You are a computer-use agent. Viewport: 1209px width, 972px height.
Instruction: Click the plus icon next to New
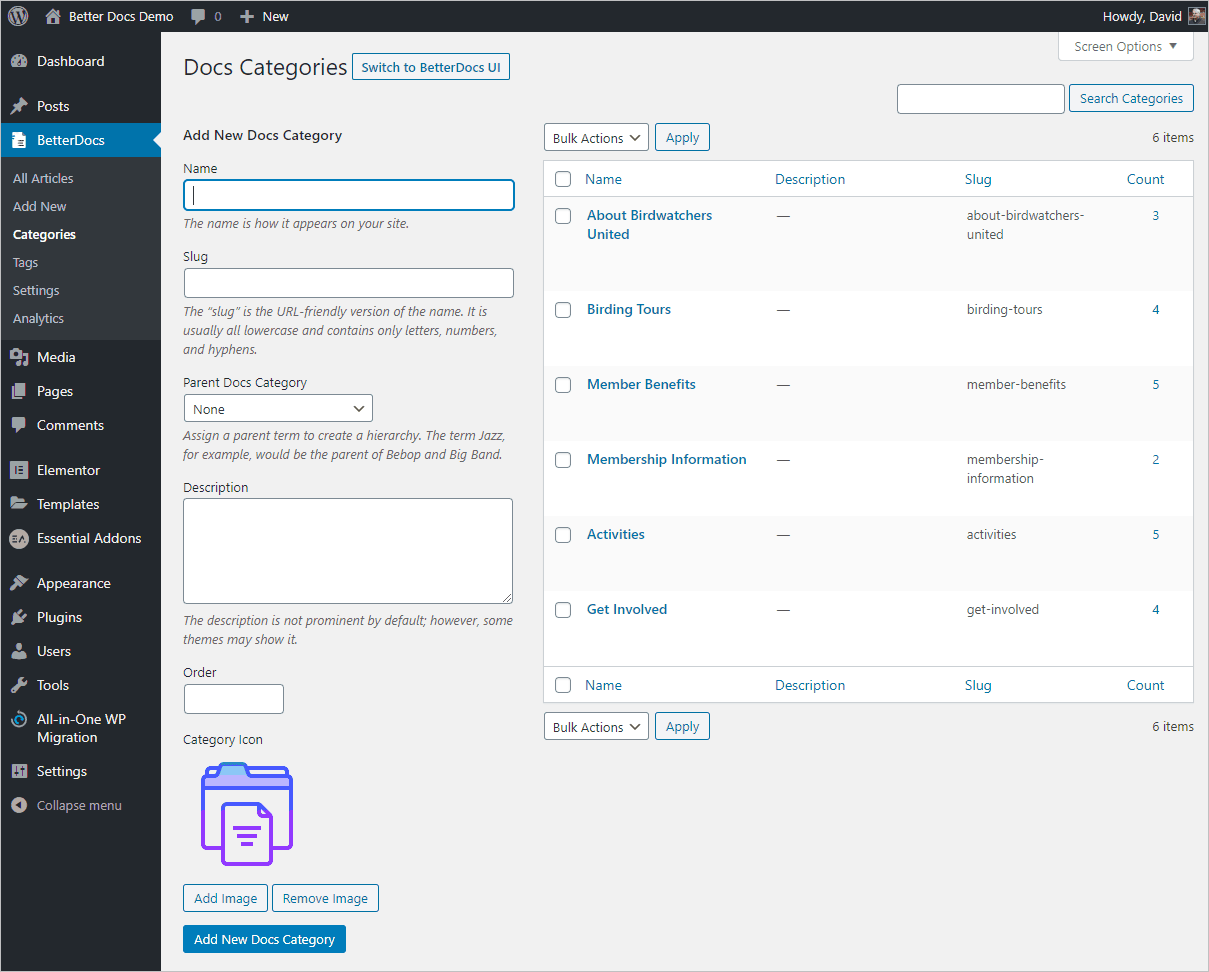[x=247, y=16]
